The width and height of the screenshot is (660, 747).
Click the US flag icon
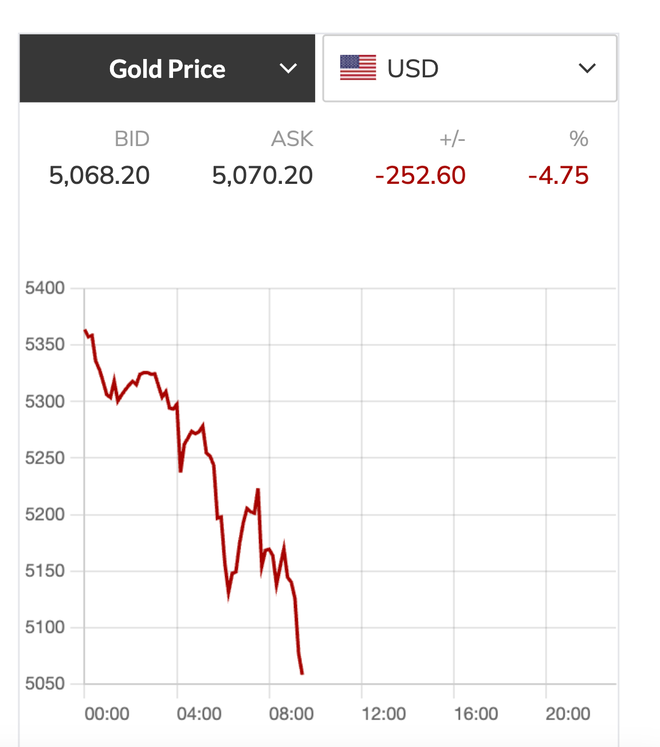358,69
